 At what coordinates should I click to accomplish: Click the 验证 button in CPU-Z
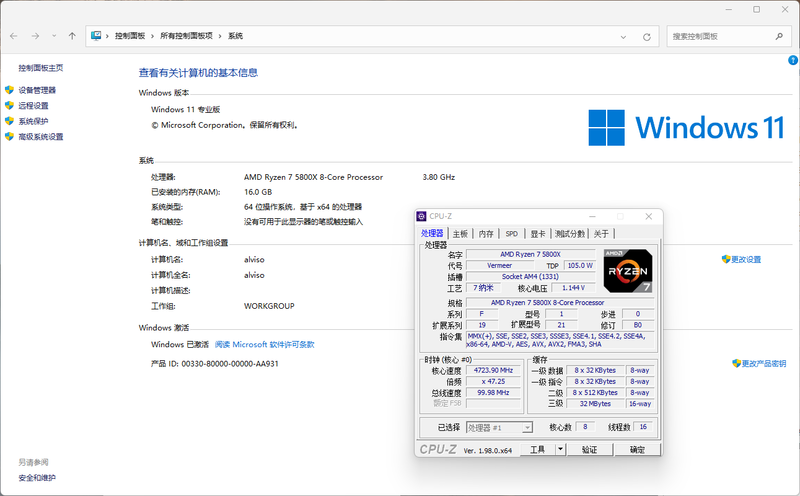[x=590, y=450]
